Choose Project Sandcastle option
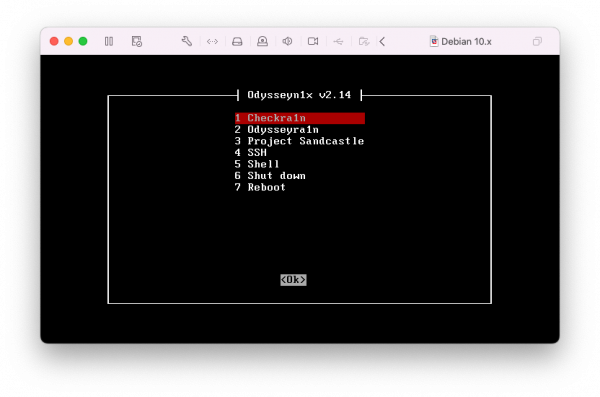Viewport: 600px width, 397px height. coord(299,141)
